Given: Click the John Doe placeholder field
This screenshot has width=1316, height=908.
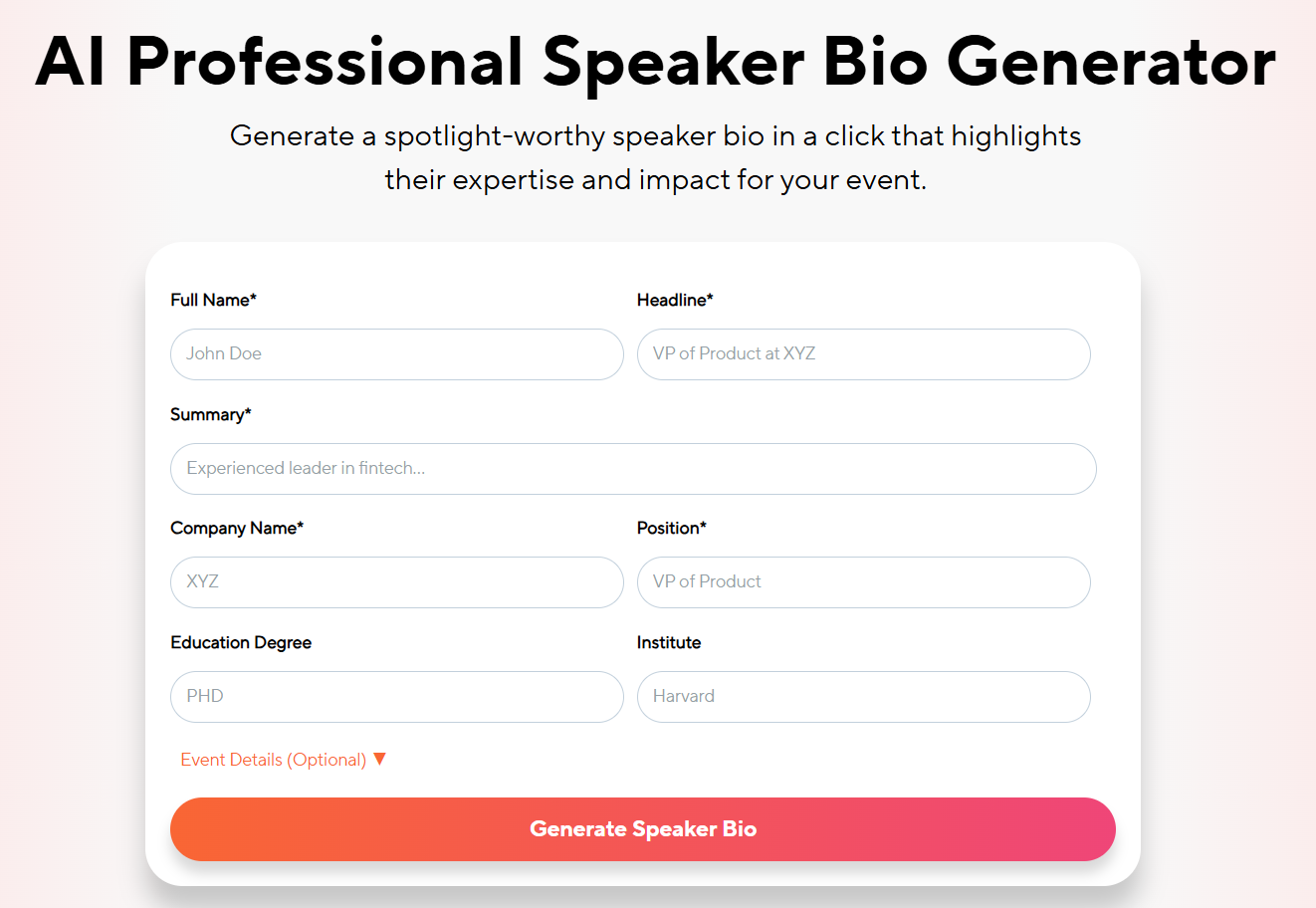Looking at the screenshot, I should tap(396, 354).
